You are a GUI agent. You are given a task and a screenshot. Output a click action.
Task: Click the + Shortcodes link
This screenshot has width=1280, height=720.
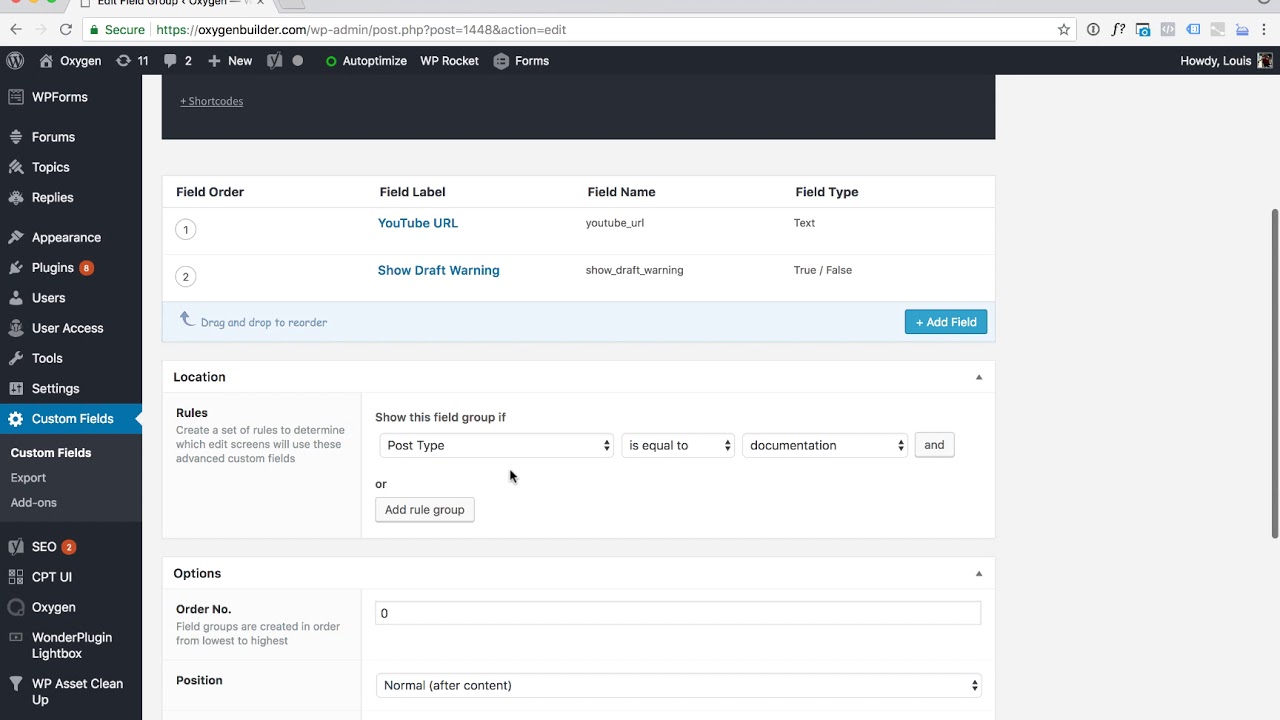tap(211, 101)
